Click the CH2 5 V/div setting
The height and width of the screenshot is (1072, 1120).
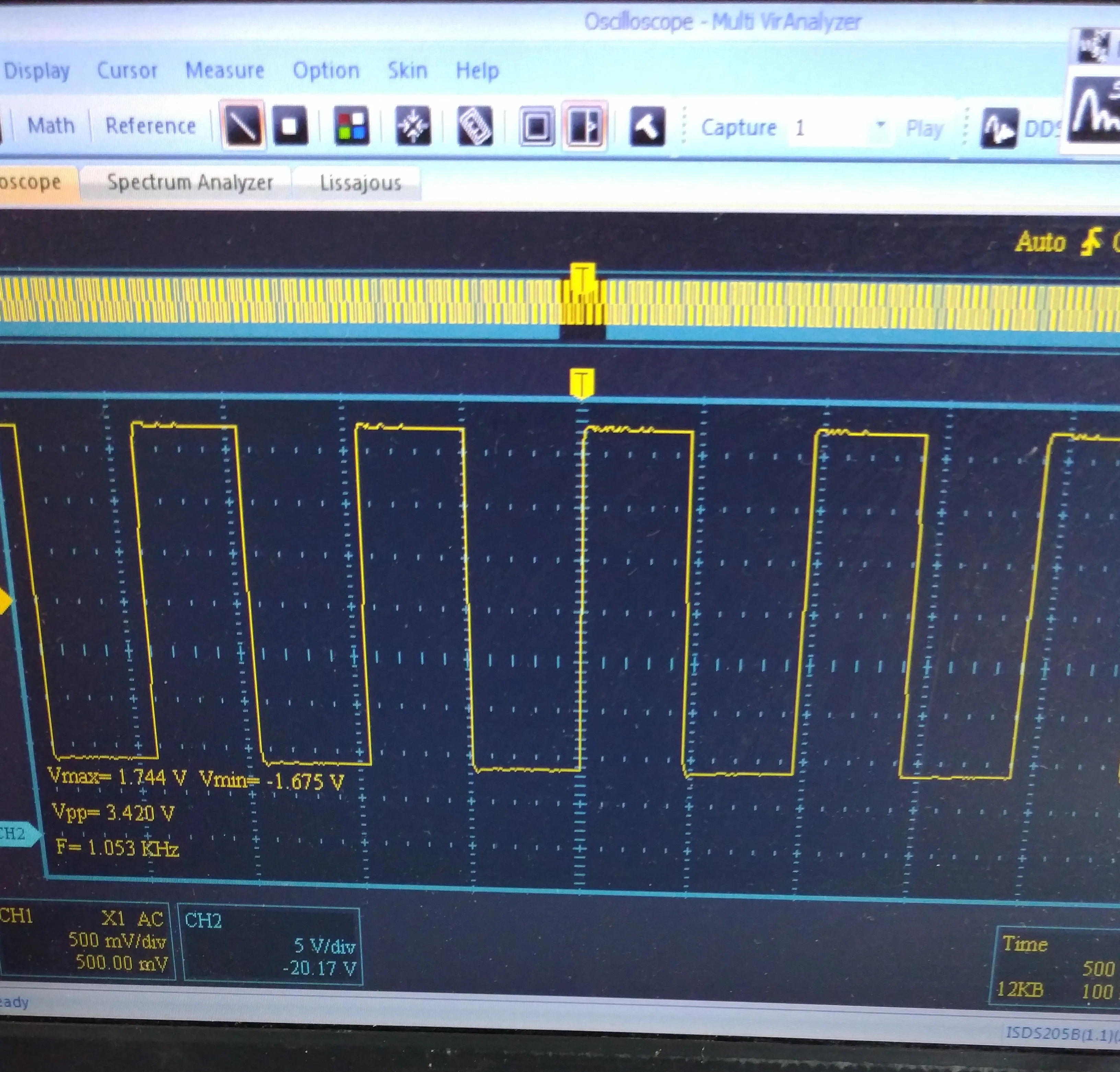324,946
